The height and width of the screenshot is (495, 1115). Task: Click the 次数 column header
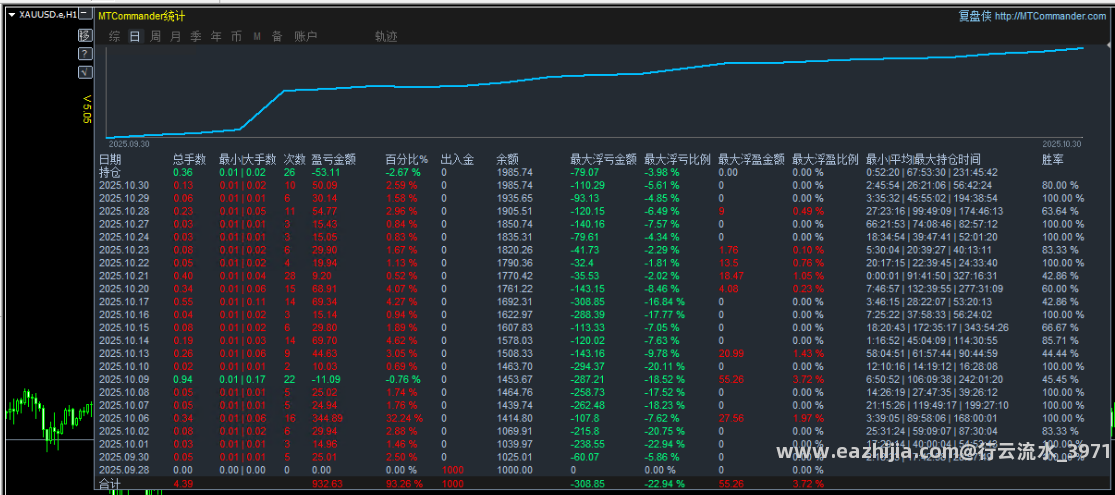tap(294, 159)
